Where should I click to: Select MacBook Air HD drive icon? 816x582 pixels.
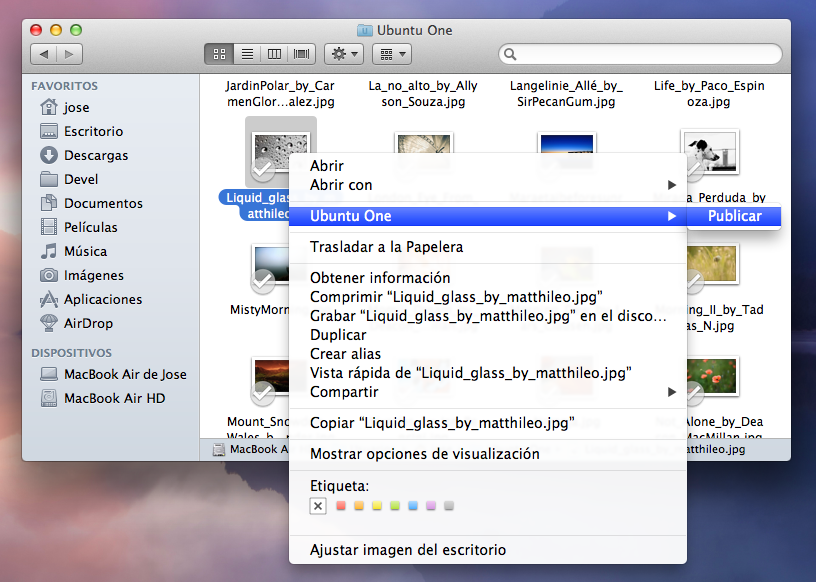point(49,398)
